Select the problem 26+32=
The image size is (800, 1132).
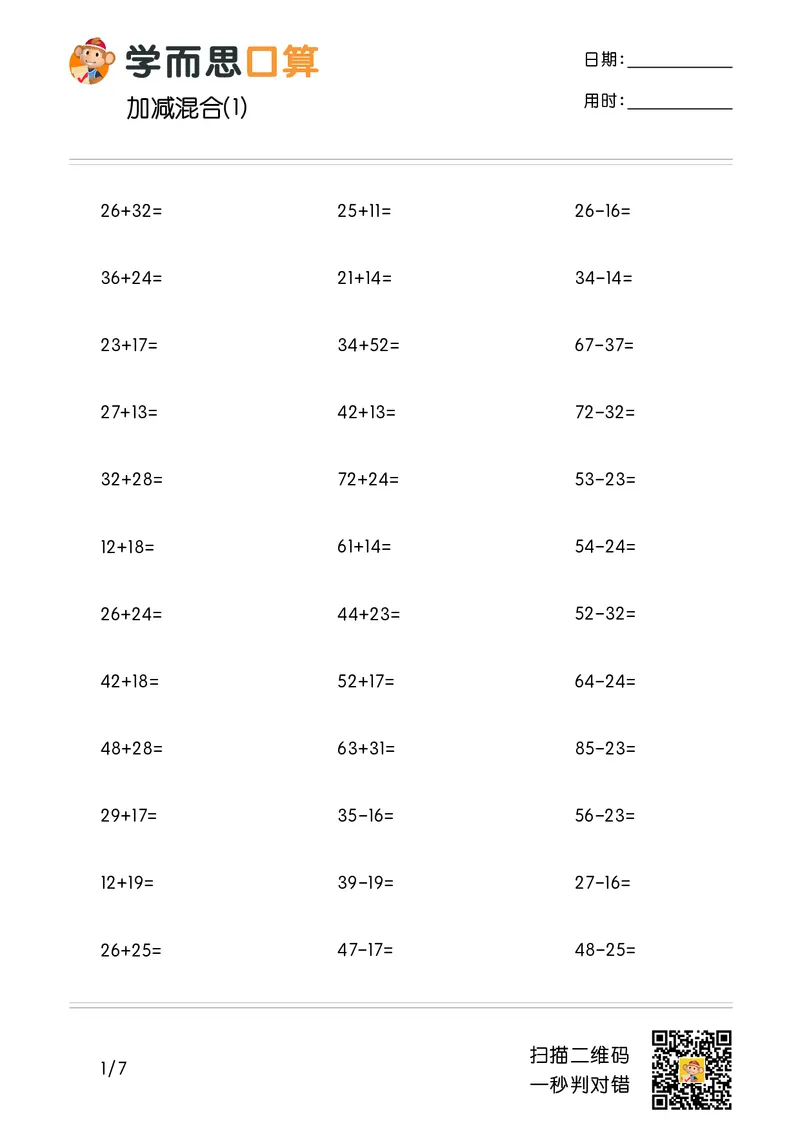[131, 211]
